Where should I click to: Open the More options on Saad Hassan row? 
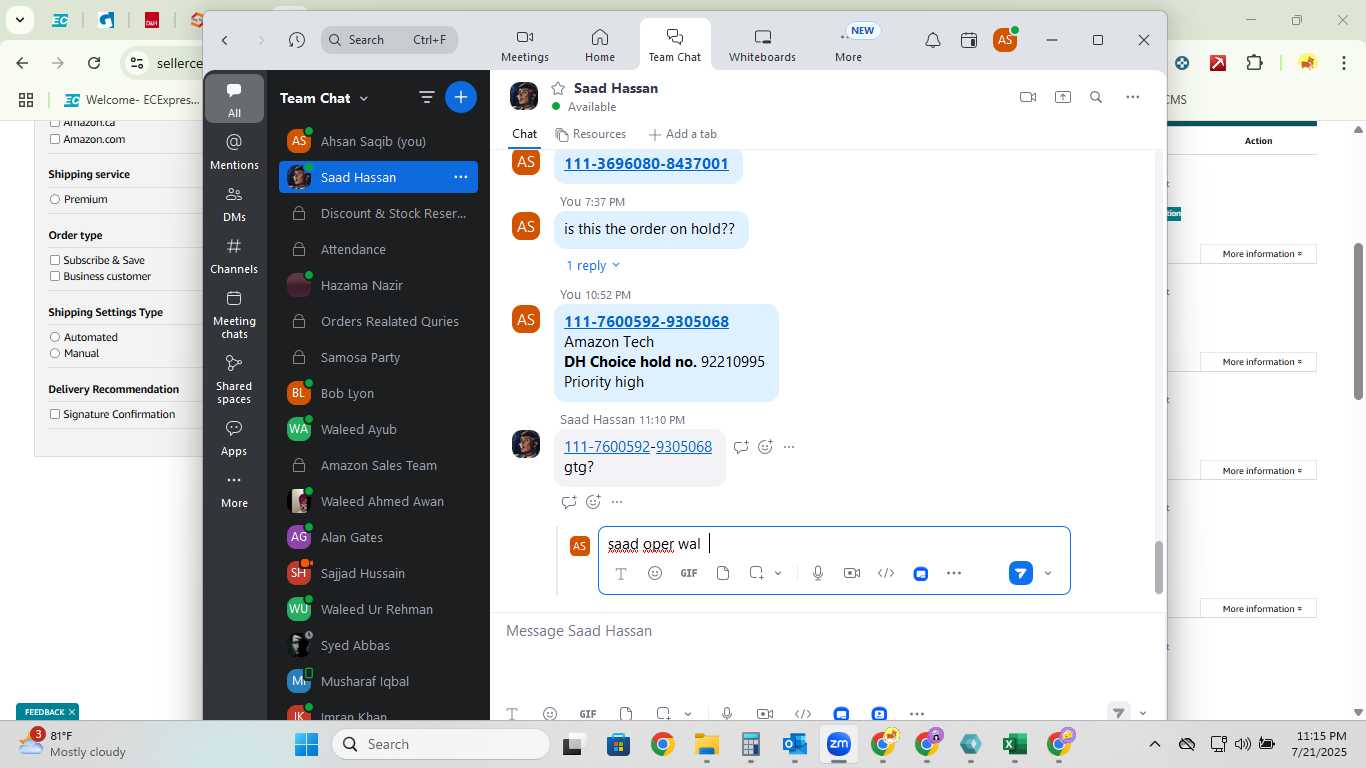coord(461,177)
